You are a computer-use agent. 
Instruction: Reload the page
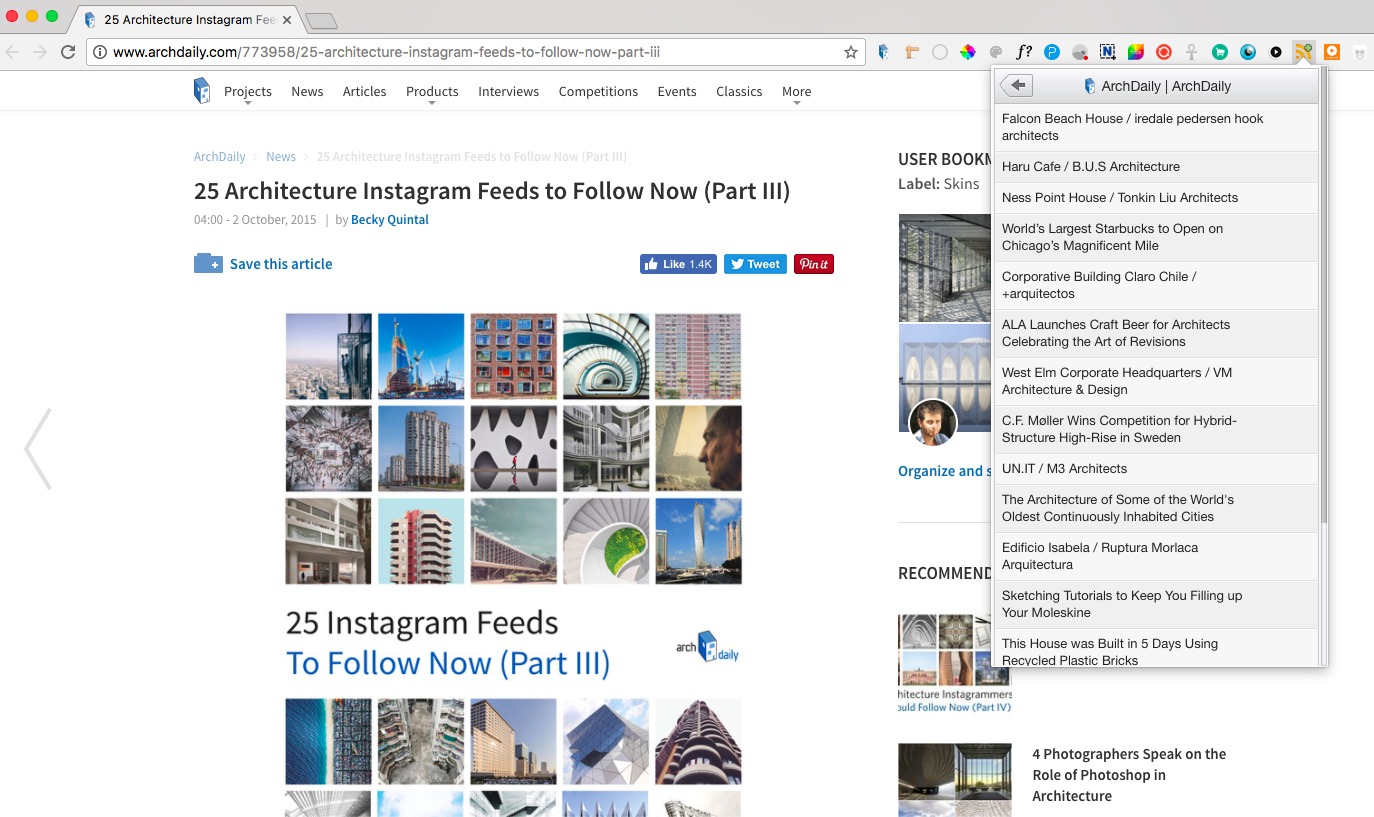68,52
